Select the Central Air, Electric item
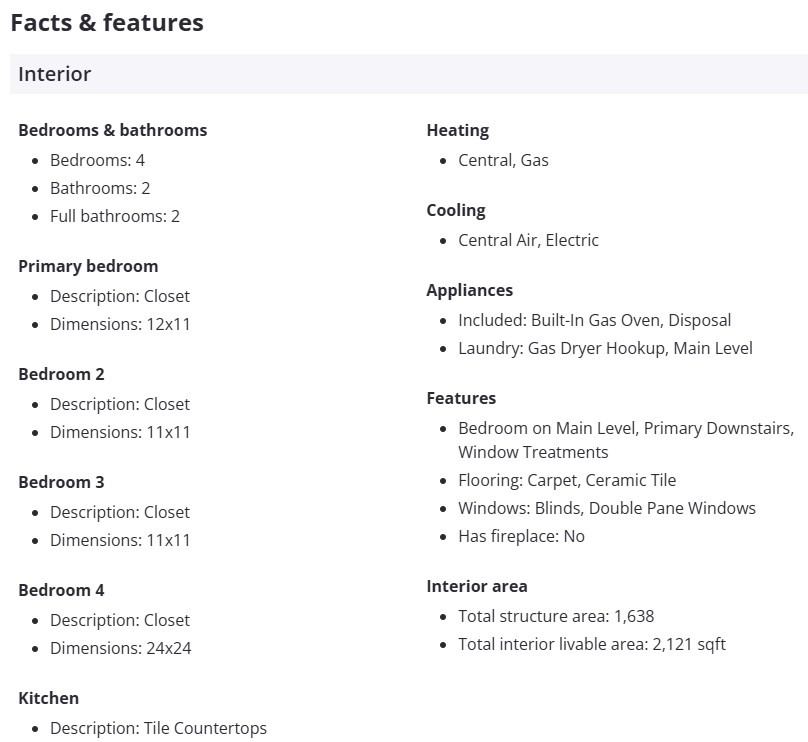The image size is (808, 742). coord(528,240)
